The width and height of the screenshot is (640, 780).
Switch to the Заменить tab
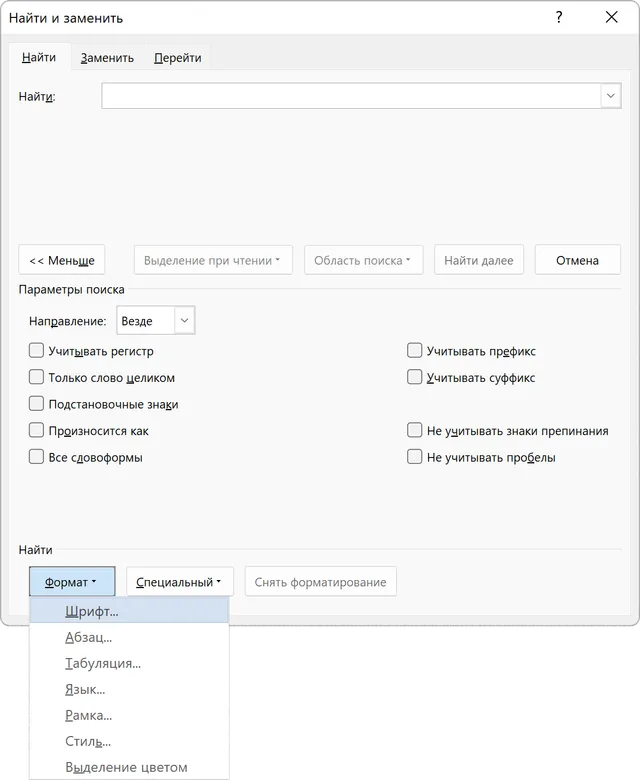[107, 58]
